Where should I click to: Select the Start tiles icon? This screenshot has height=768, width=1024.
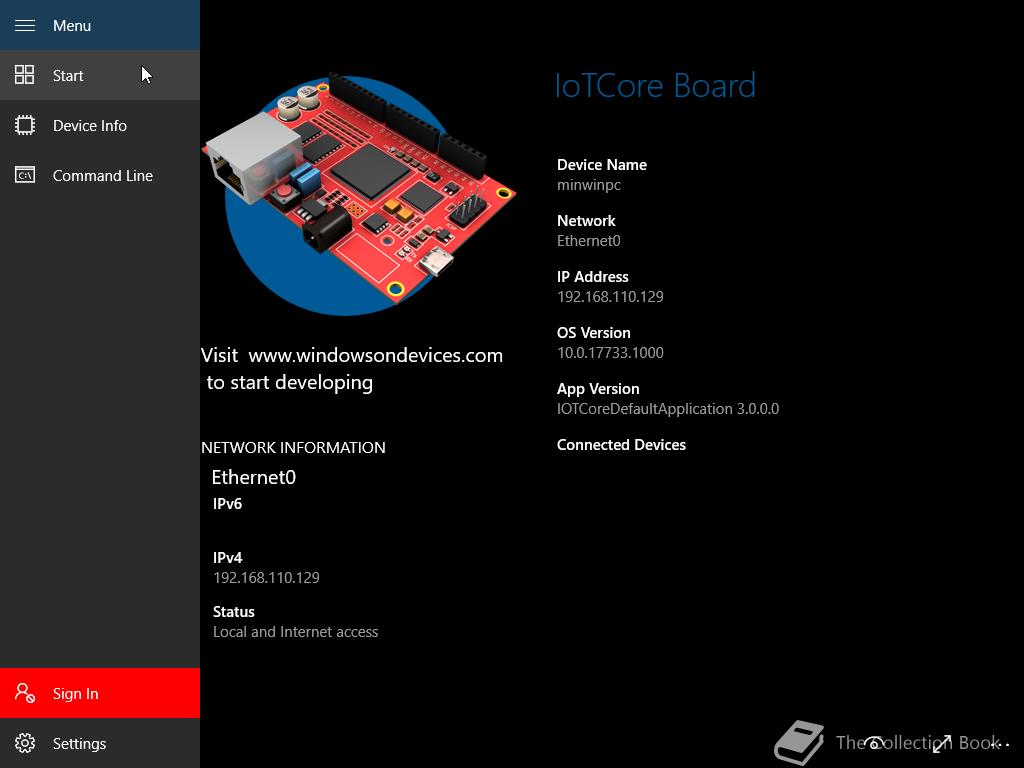click(x=25, y=75)
